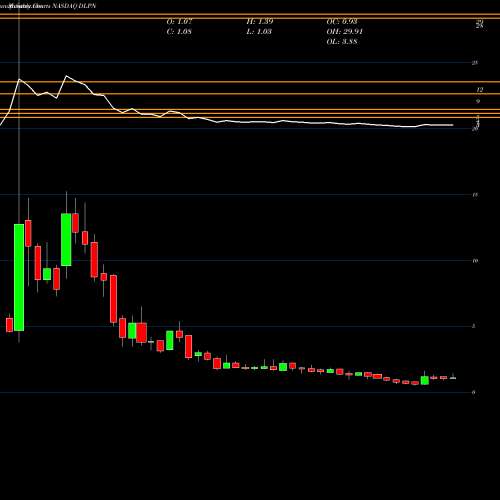The width and height of the screenshot is (500, 500).
Task: Click the 'OL: 3.88' value
Action: 342,41
